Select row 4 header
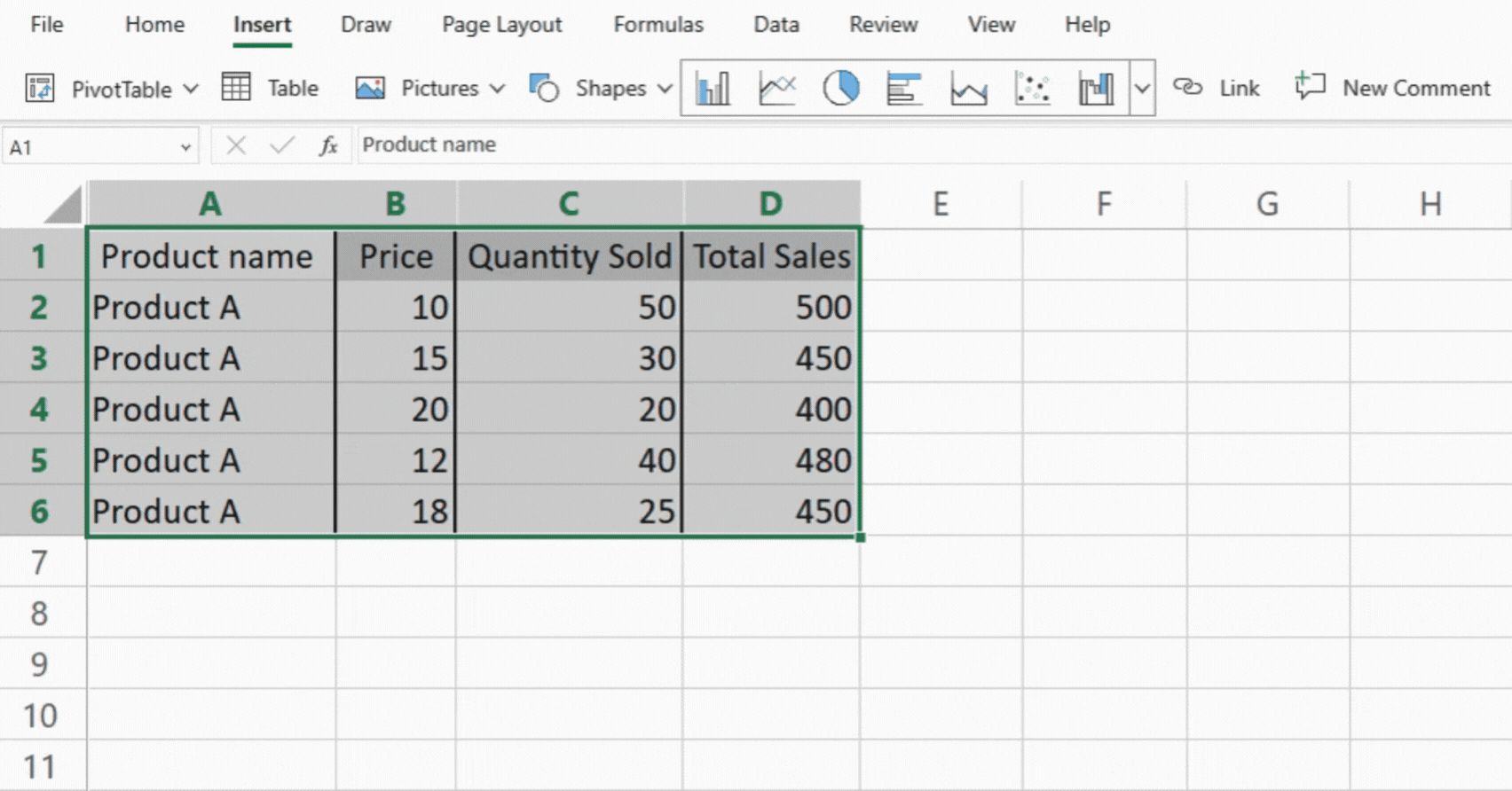 click(x=41, y=409)
